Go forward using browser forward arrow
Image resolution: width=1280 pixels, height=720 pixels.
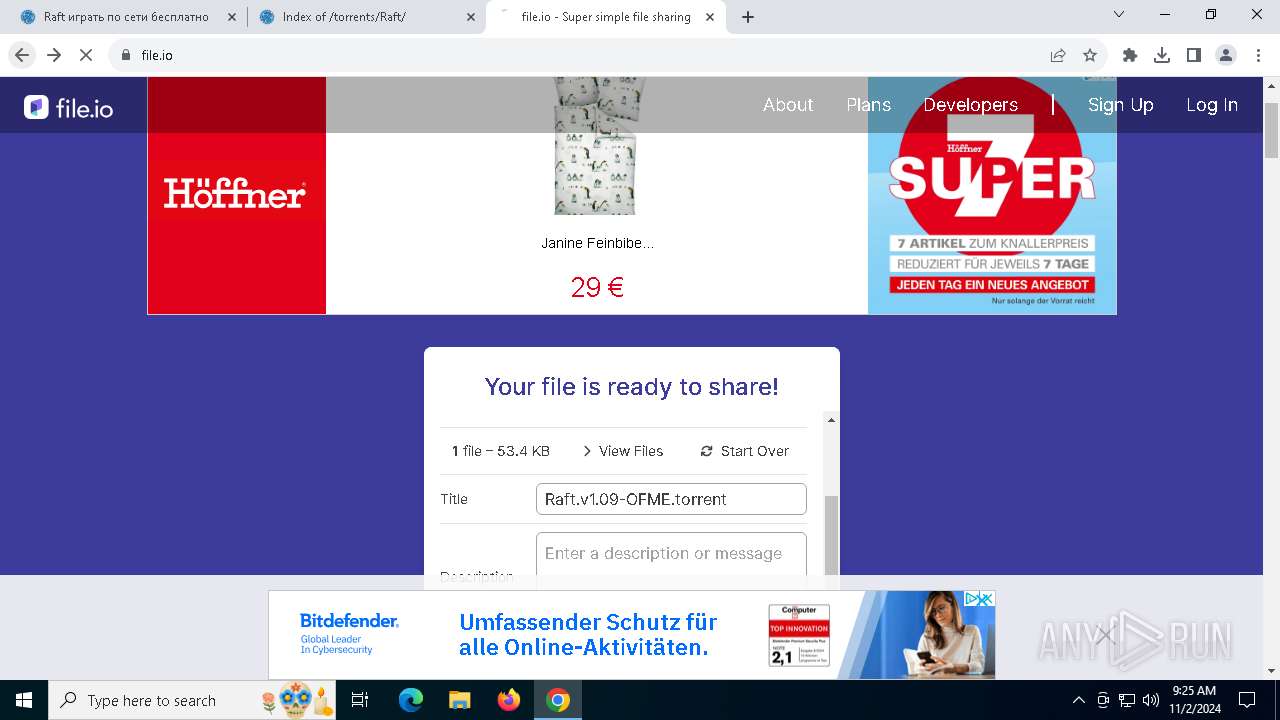click(x=54, y=55)
